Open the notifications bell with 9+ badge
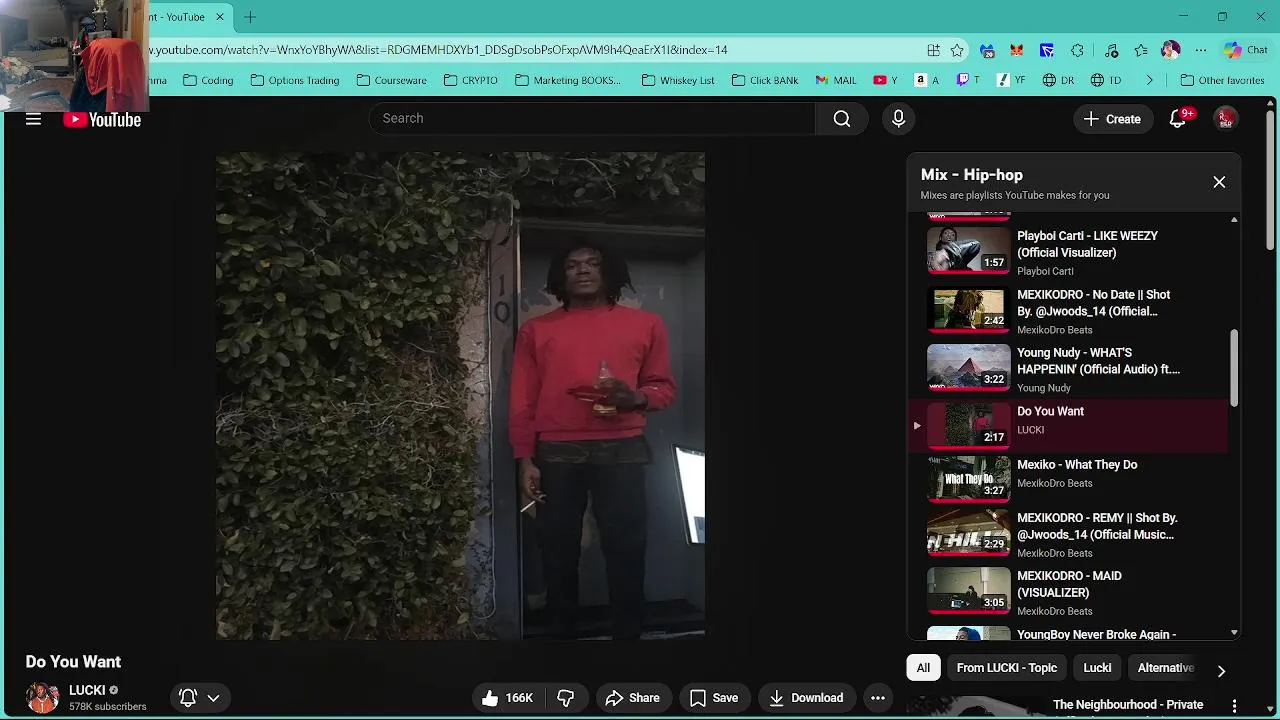1280x720 pixels. tap(1178, 118)
